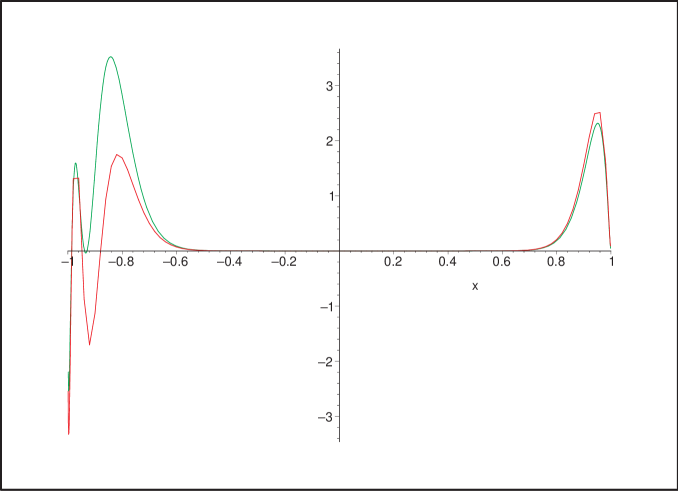Click the x-axis tick label −0.6
678x491 pixels.
coord(176,262)
